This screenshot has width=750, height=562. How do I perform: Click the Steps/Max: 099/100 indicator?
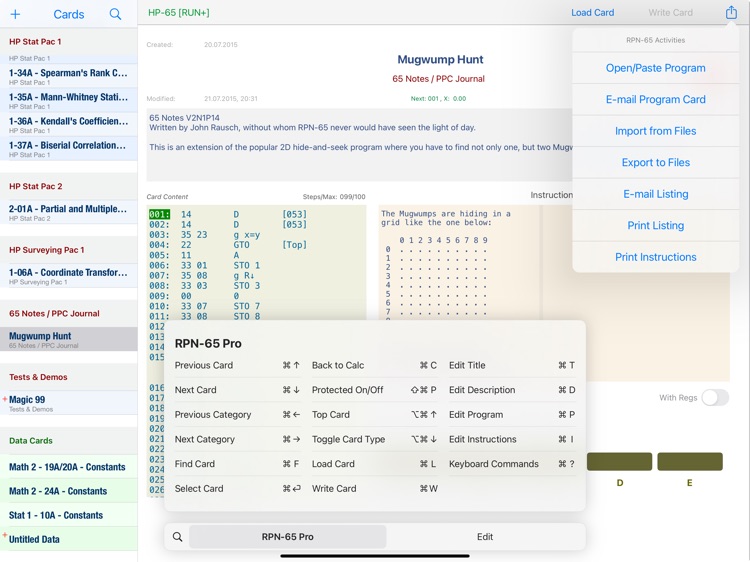(334, 197)
